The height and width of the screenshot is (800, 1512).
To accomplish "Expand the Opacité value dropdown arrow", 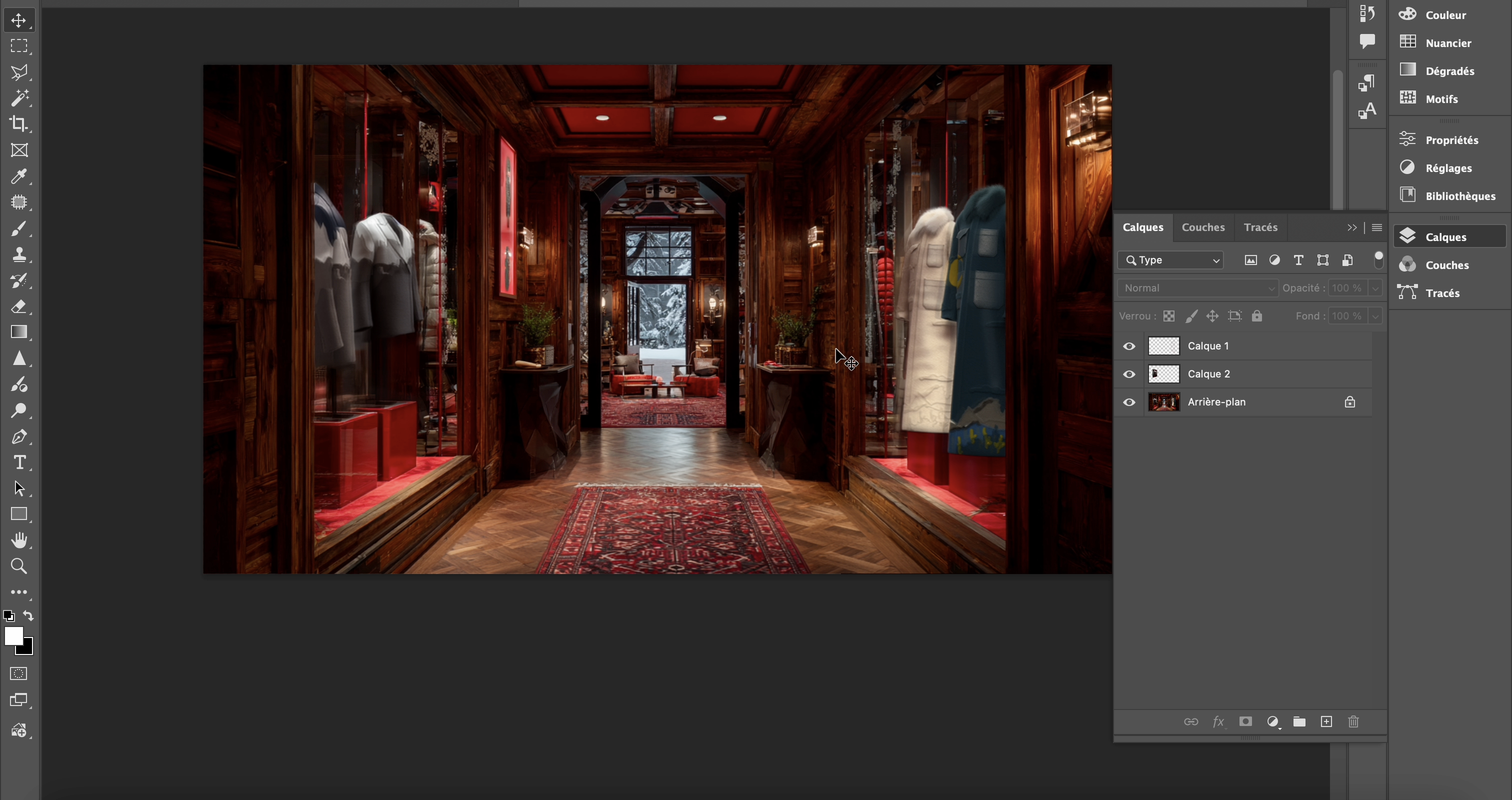I will click(x=1374, y=288).
